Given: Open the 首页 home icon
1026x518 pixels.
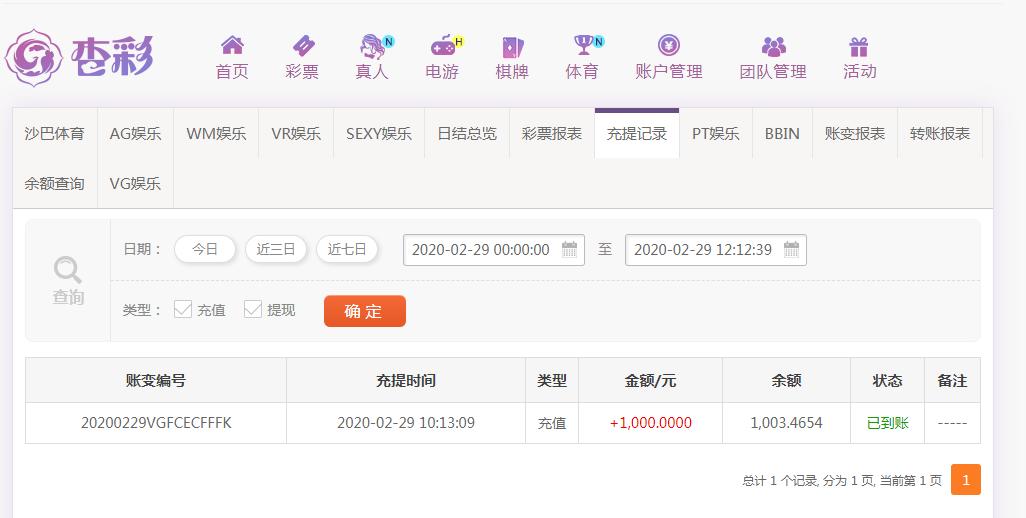Looking at the screenshot, I should [232, 45].
